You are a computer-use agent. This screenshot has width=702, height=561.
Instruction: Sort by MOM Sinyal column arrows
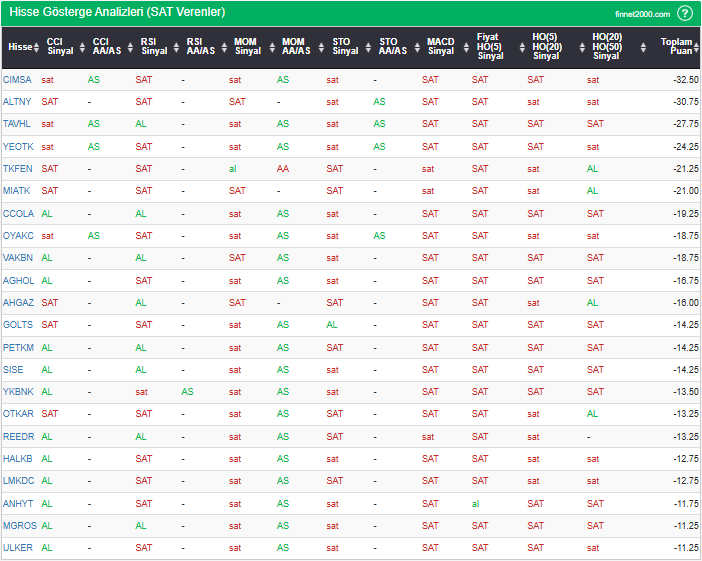(x=272, y=47)
